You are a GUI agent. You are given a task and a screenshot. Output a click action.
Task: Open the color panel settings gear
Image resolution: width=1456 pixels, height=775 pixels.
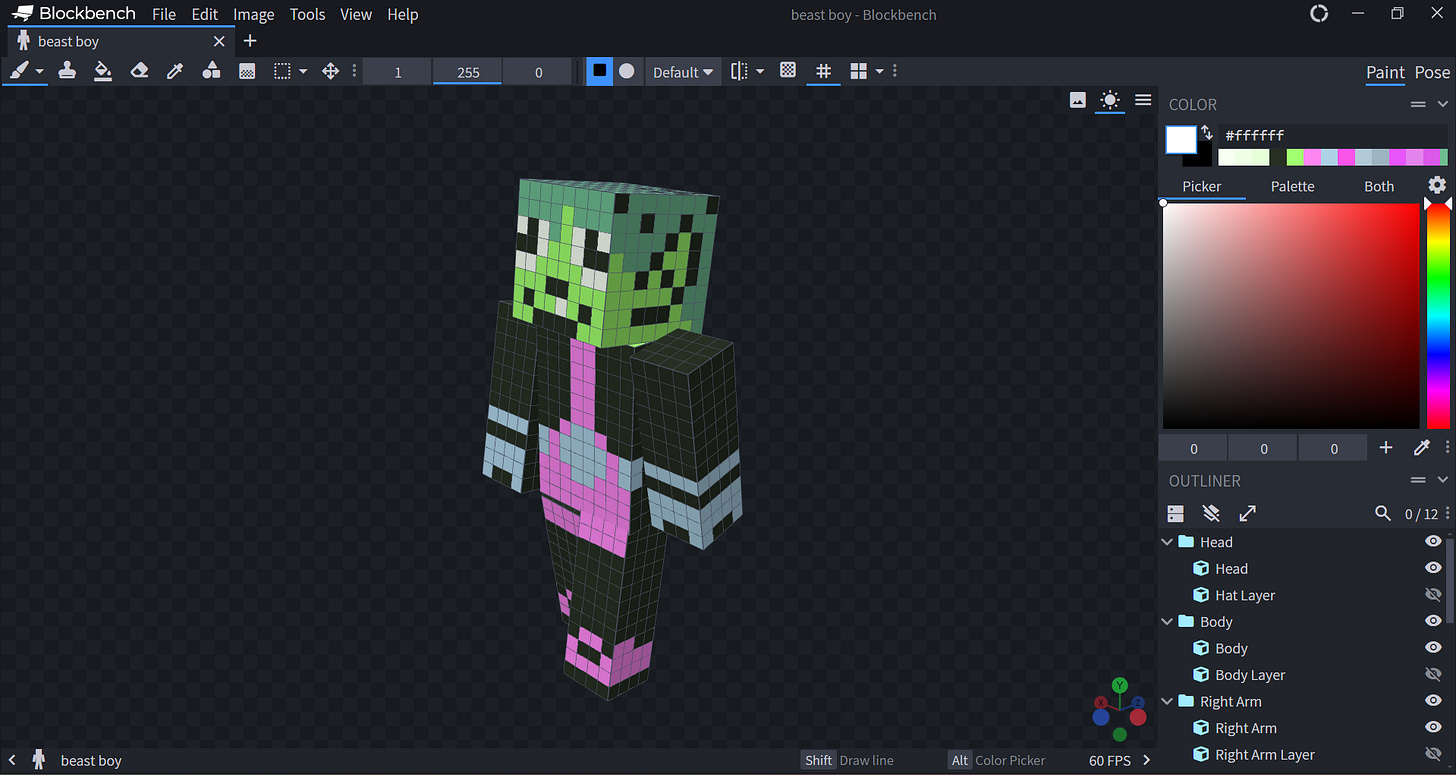coord(1437,185)
